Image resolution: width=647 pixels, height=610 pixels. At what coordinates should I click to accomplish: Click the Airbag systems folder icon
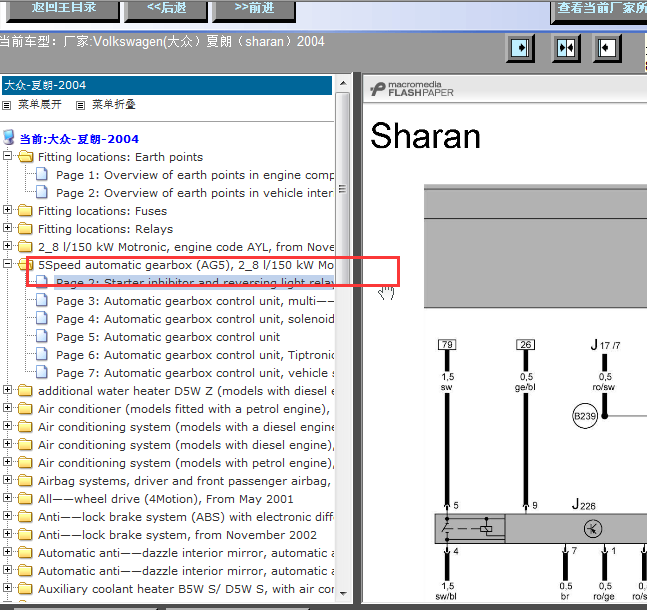25,480
